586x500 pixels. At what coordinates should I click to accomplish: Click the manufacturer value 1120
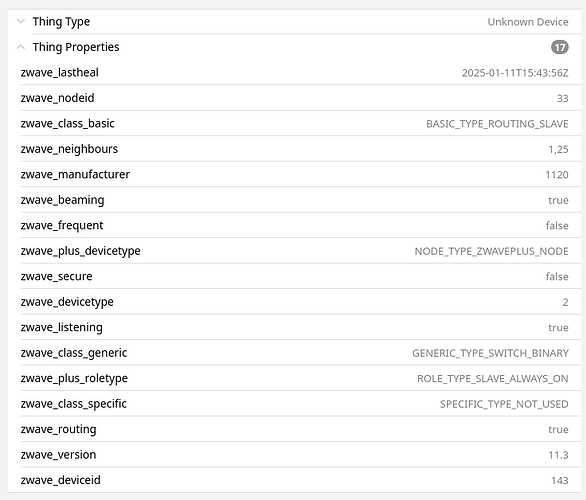click(x=556, y=175)
